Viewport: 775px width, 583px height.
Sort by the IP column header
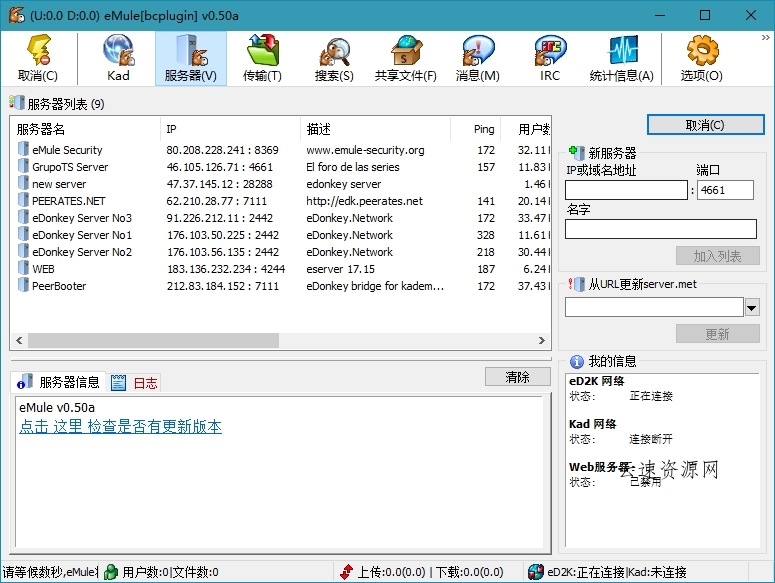[x=230, y=129]
